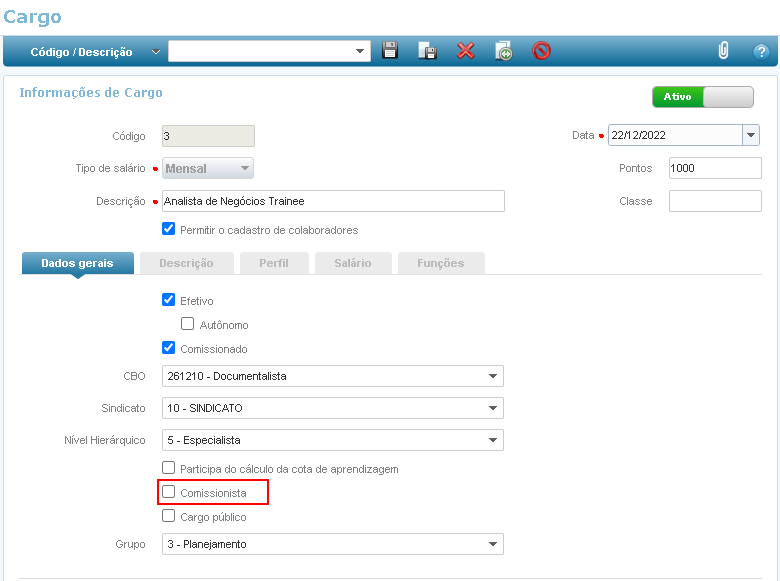This screenshot has height=581, width=780.
Task: Enable the Comissionista checkbox
Action: tap(169, 492)
